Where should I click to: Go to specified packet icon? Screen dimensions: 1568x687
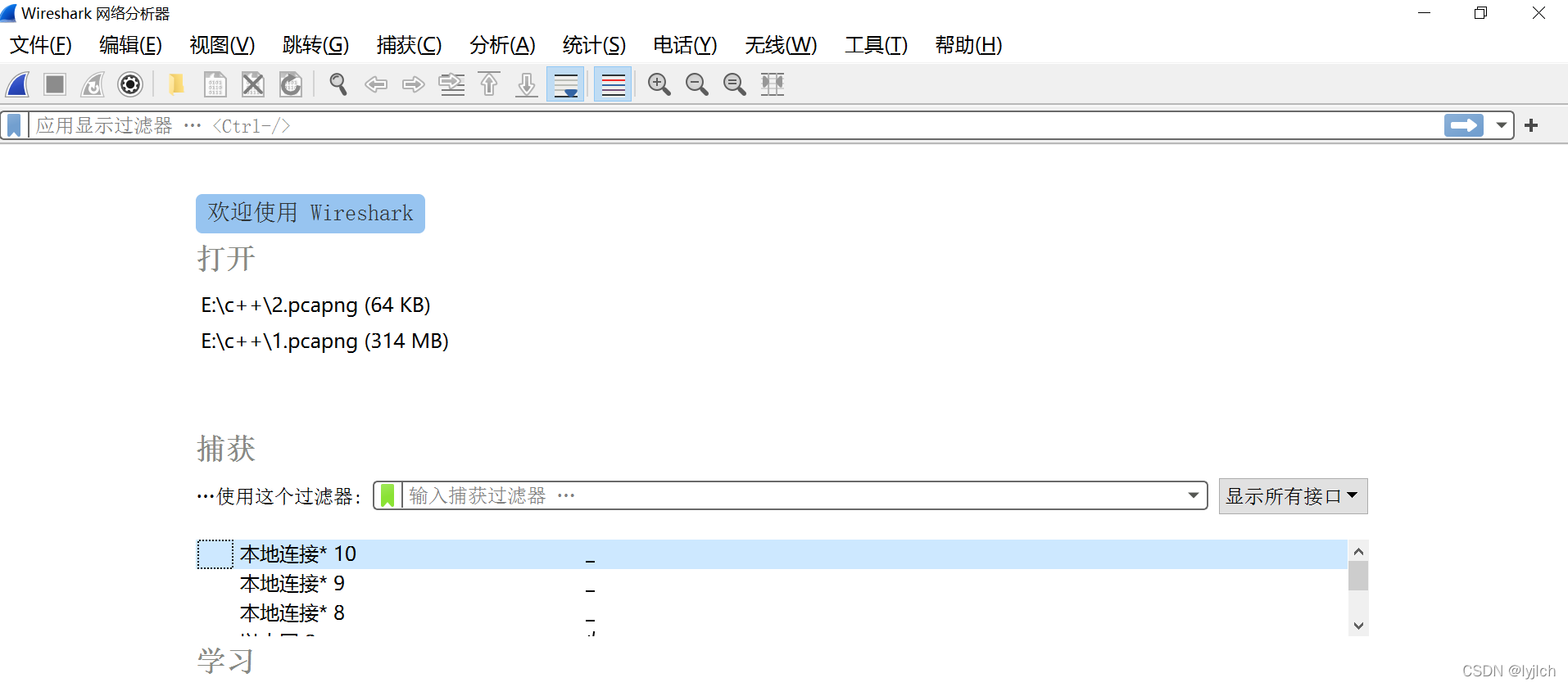tap(451, 84)
